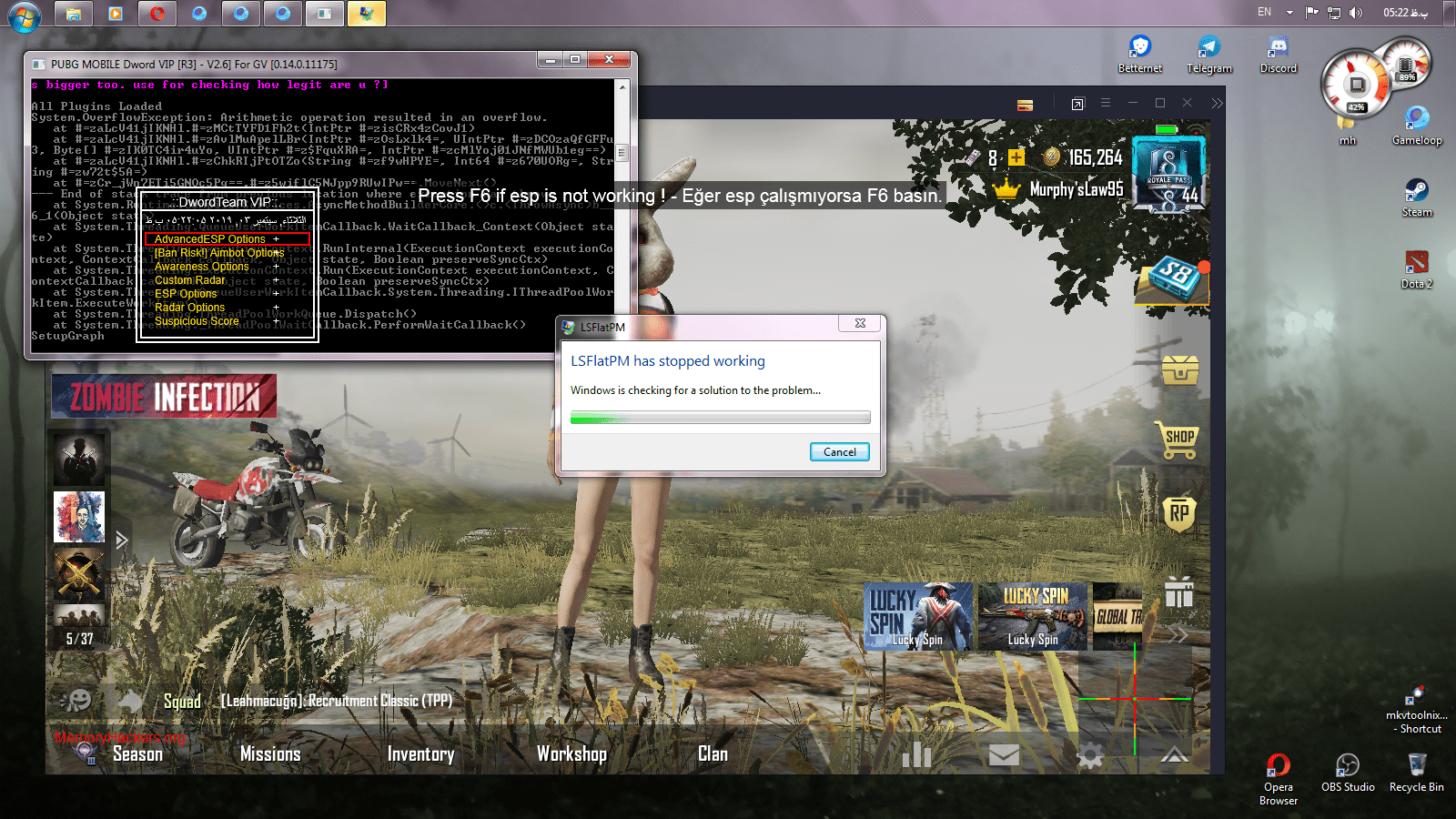Add currency with the yellow plus icon

1016,157
